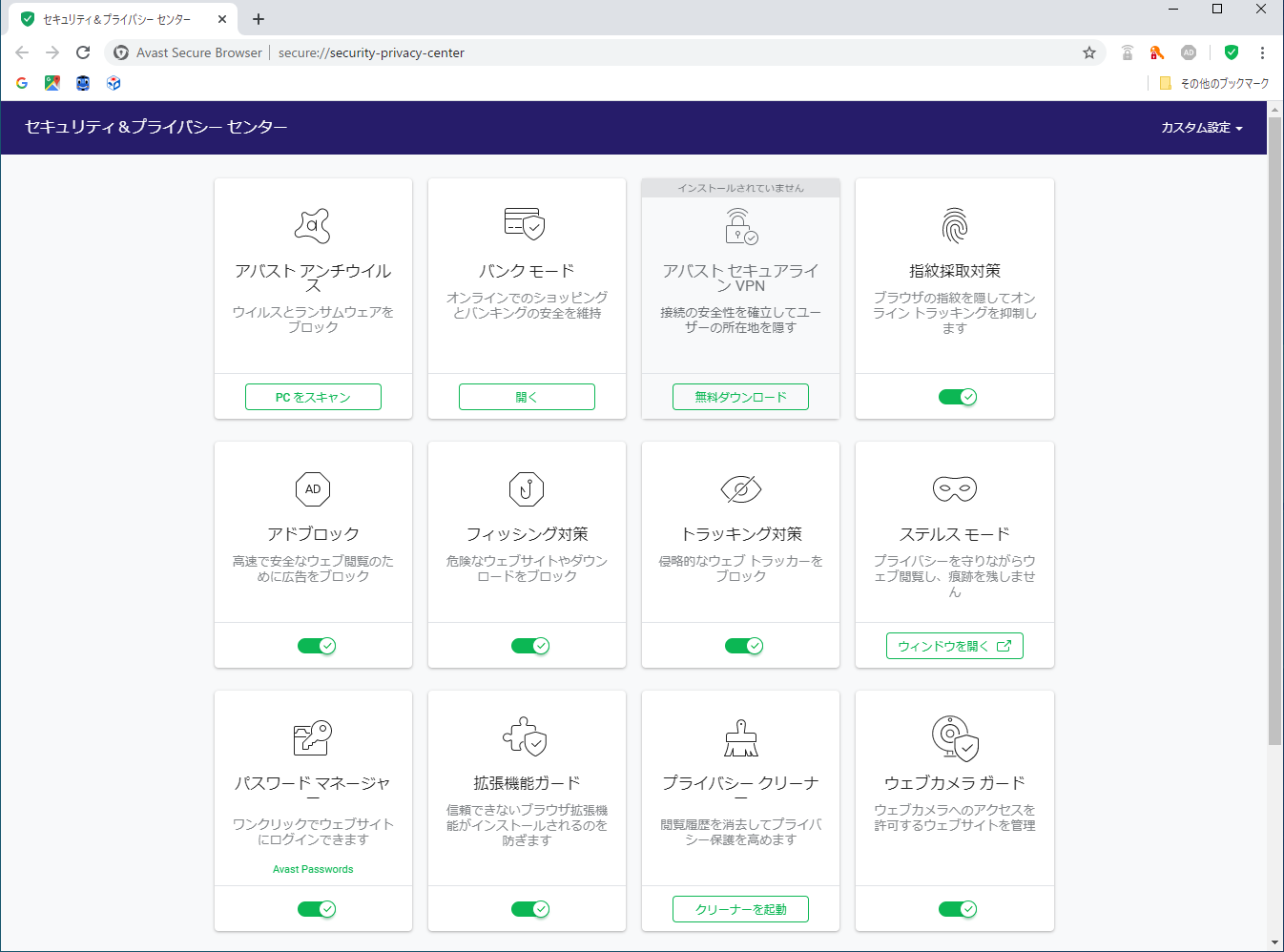Click the blue cube bookmark icon

click(114, 83)
